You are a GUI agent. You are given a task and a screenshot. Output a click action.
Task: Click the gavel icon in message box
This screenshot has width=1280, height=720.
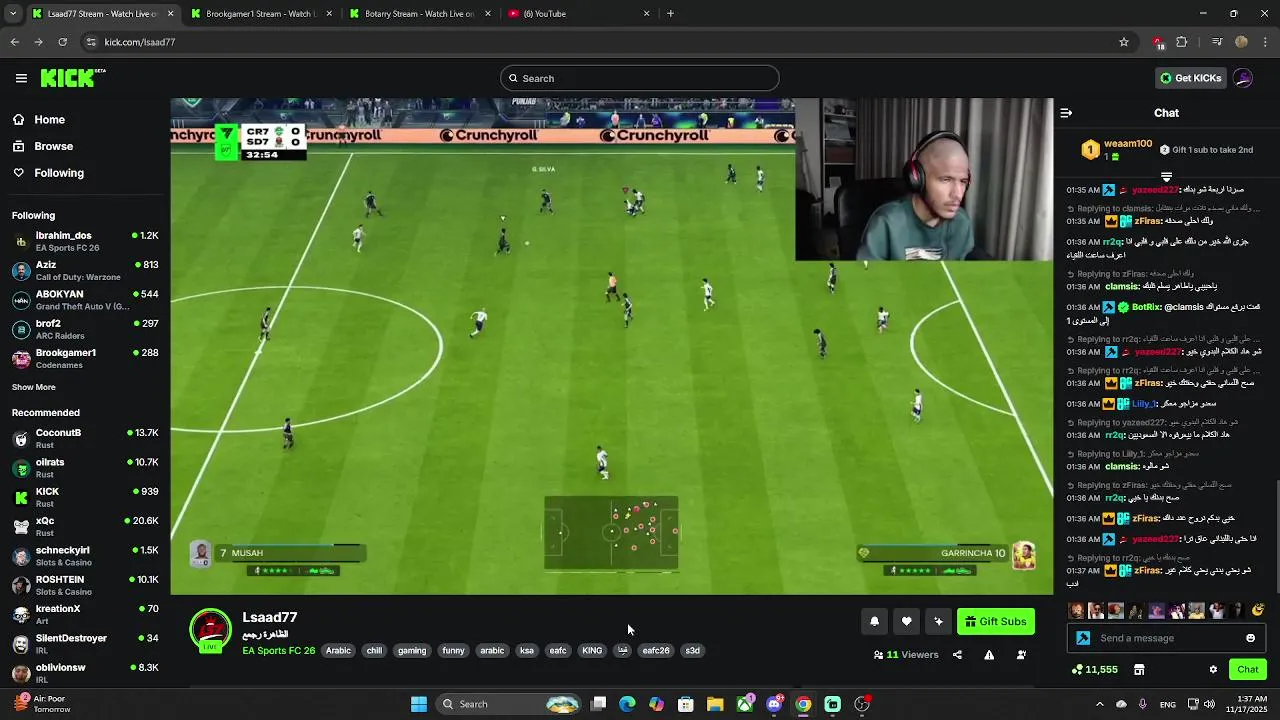click(1083, 638)
